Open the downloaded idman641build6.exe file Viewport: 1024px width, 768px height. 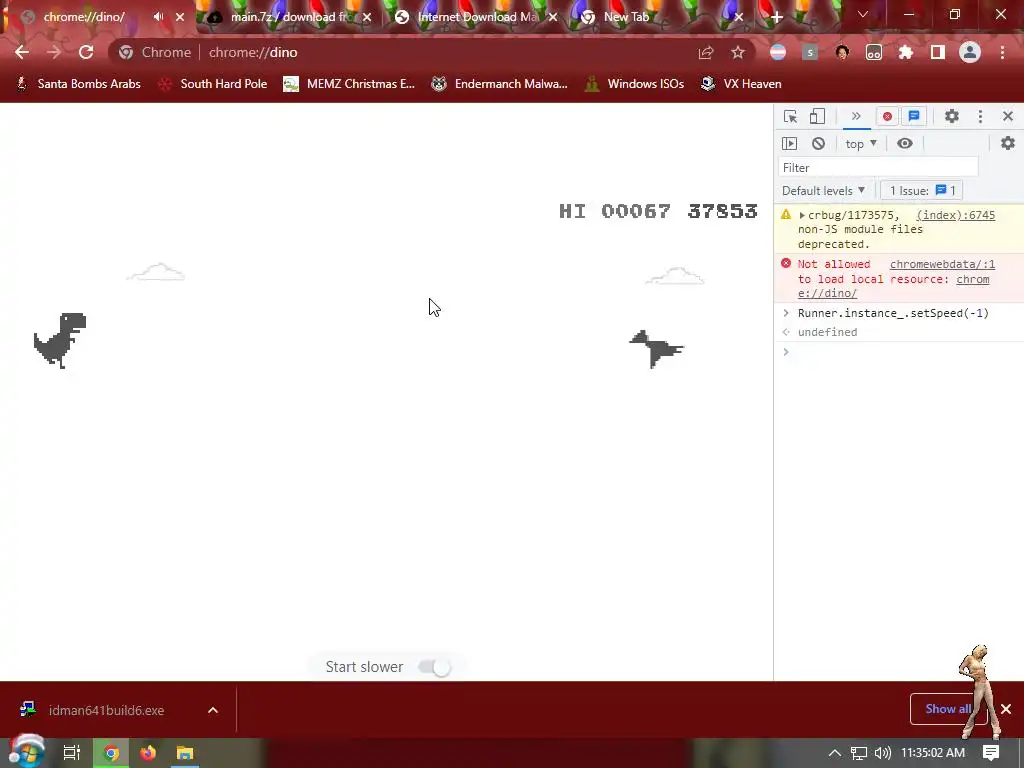tap(106, 710)
